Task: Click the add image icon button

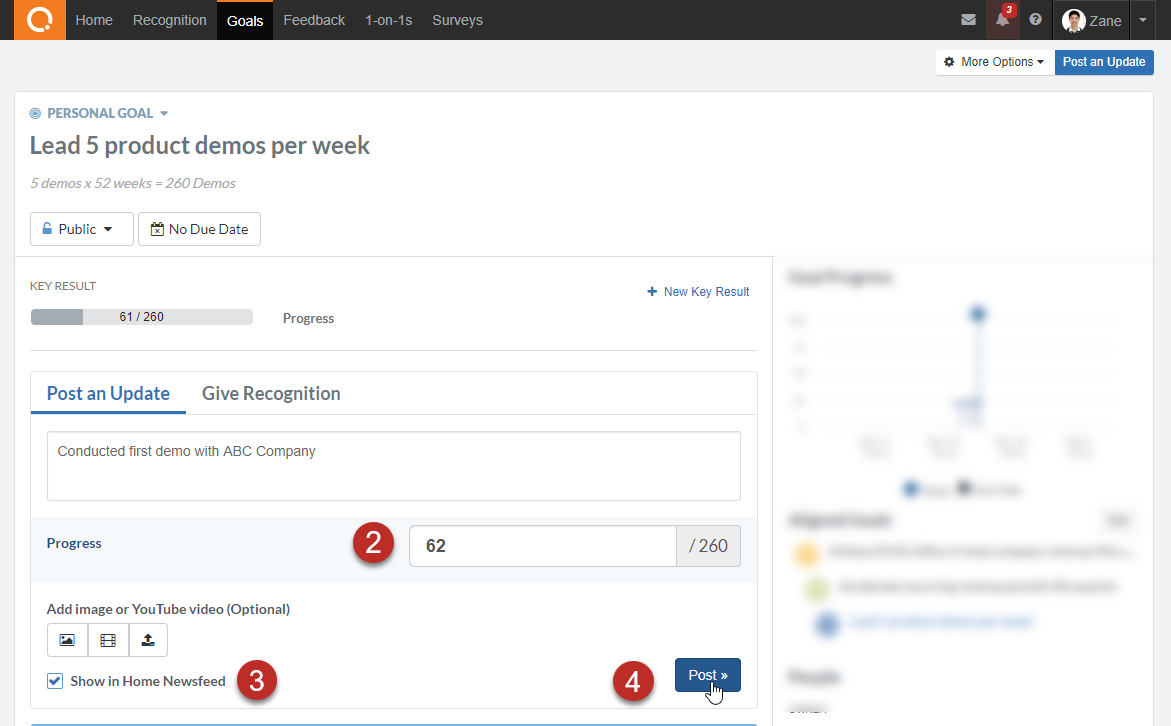Action: pyautogui.click(x=67, y=640)
